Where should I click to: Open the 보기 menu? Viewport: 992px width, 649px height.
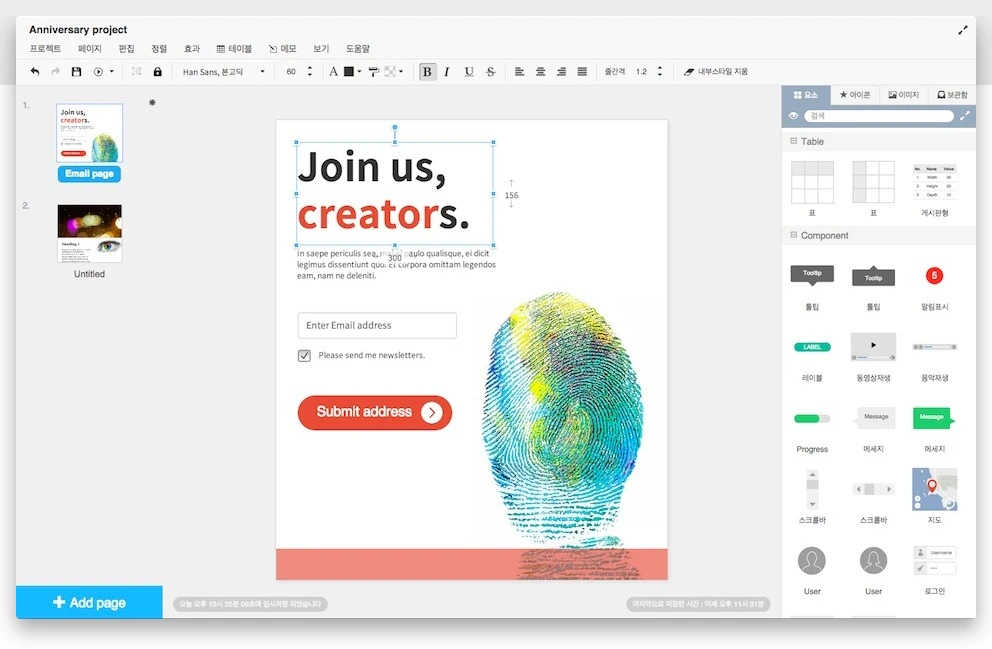(x=321, y=49)
